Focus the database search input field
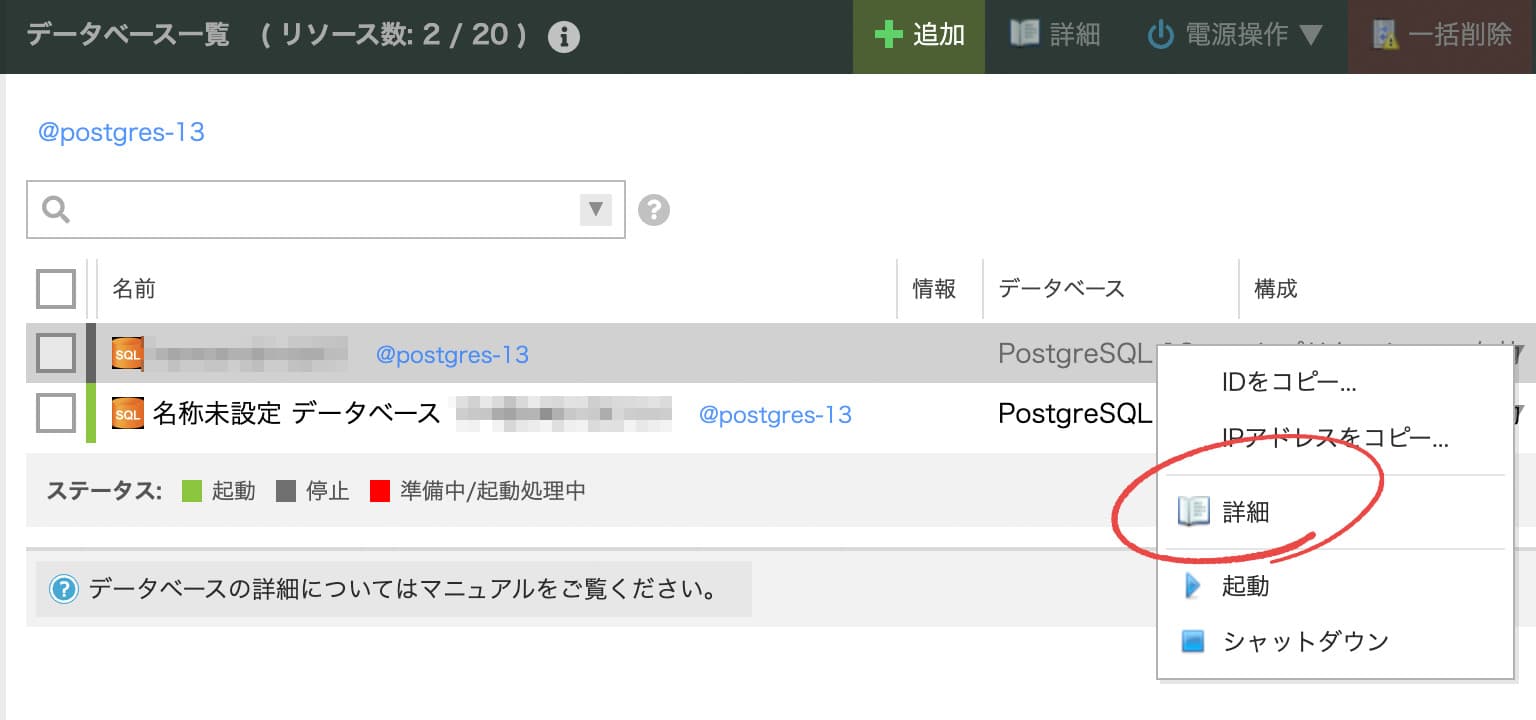The height and width of the screenshot is (720, 1536). (326, 209)
